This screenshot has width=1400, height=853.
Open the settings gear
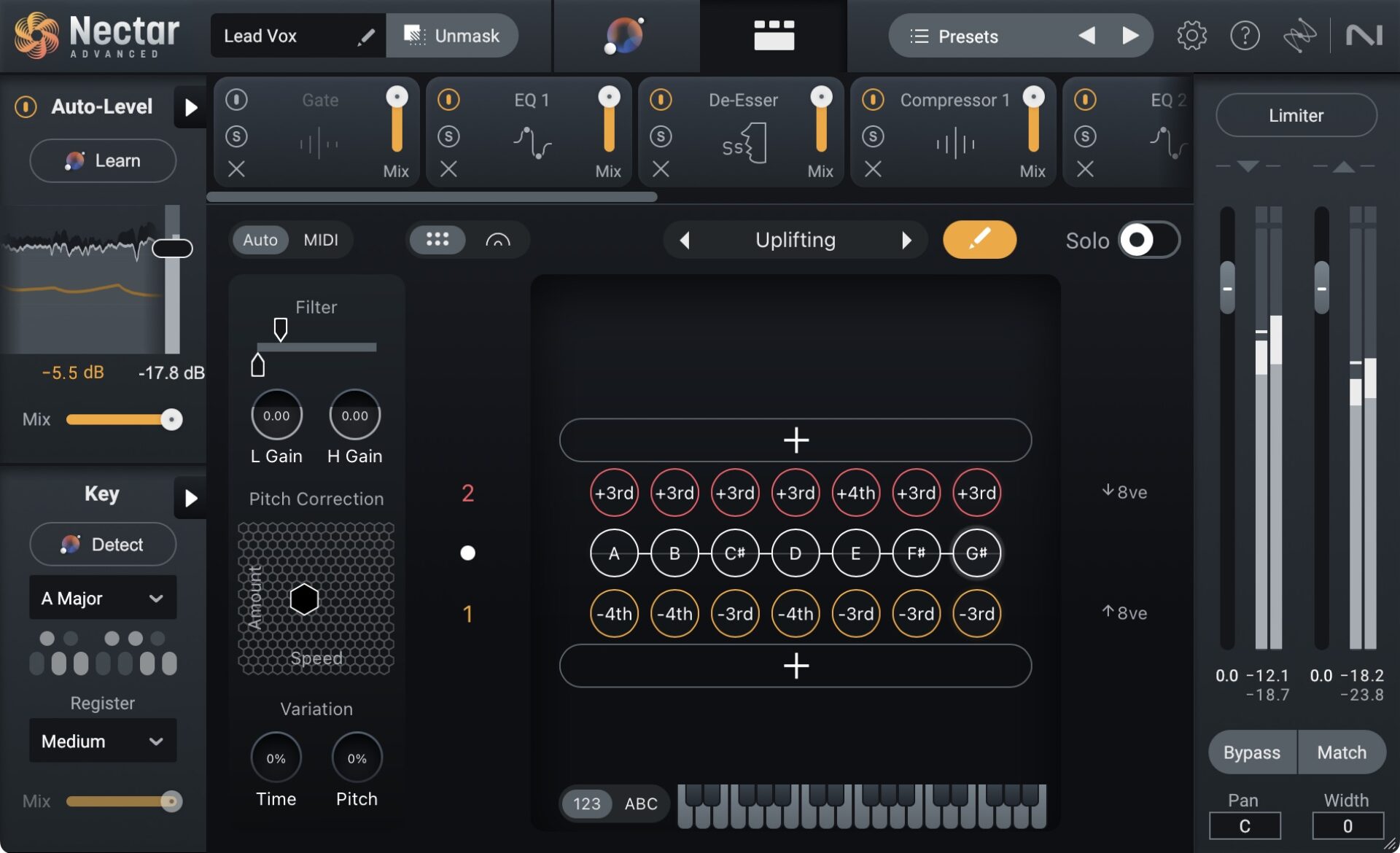pos(1192,35)
